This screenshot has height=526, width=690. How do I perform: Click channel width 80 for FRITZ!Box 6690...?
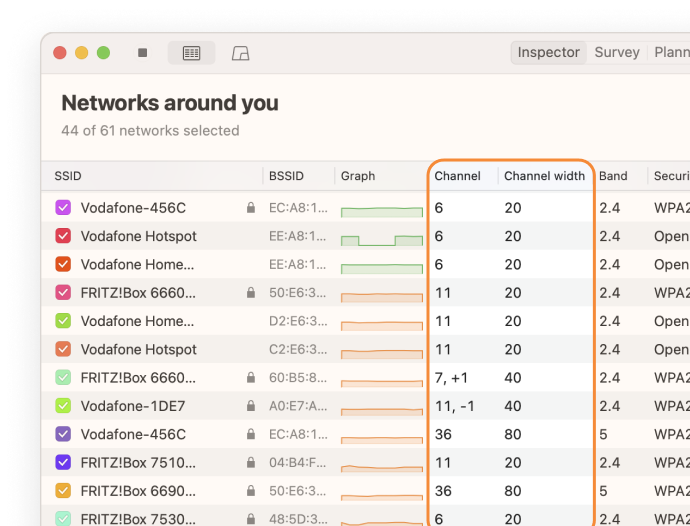coord(513,491)
